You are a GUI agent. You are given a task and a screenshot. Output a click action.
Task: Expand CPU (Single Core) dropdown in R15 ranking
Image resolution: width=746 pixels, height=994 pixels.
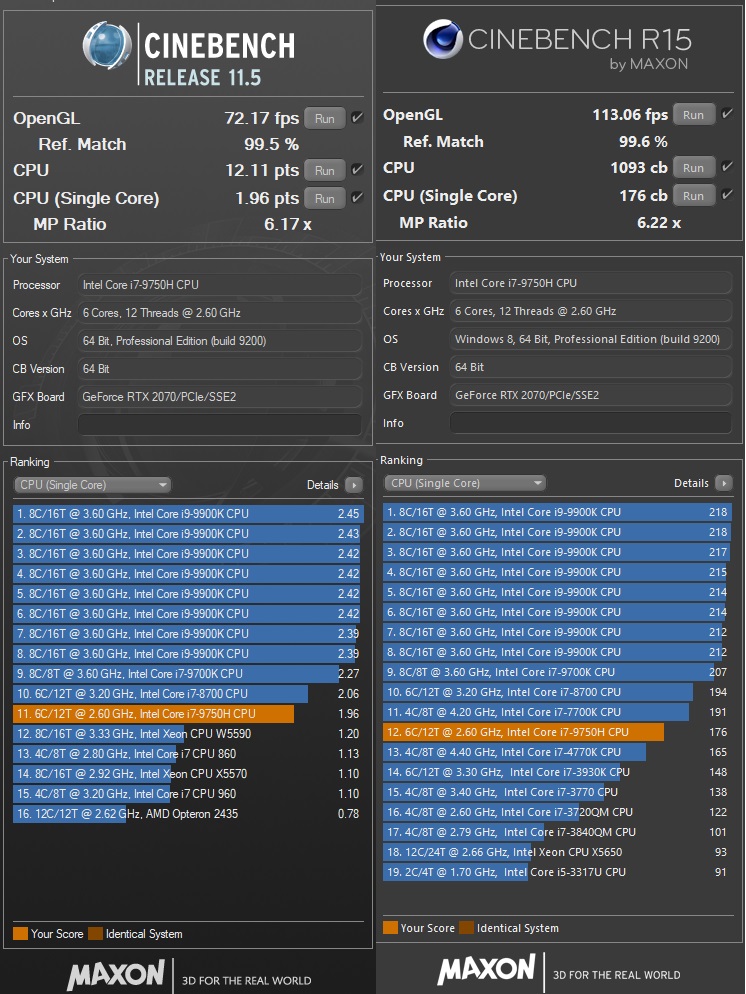pyautogui.click(x=464, y=483)
